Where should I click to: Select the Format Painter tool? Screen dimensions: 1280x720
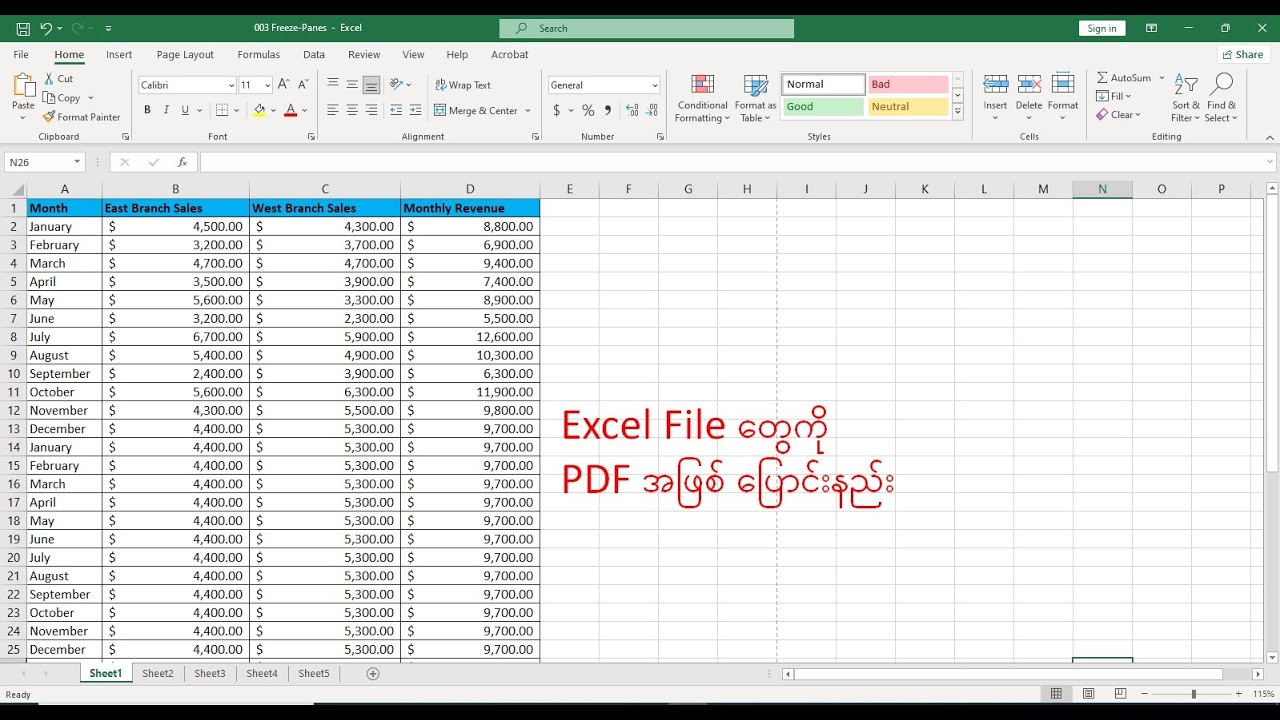[81, 117]
